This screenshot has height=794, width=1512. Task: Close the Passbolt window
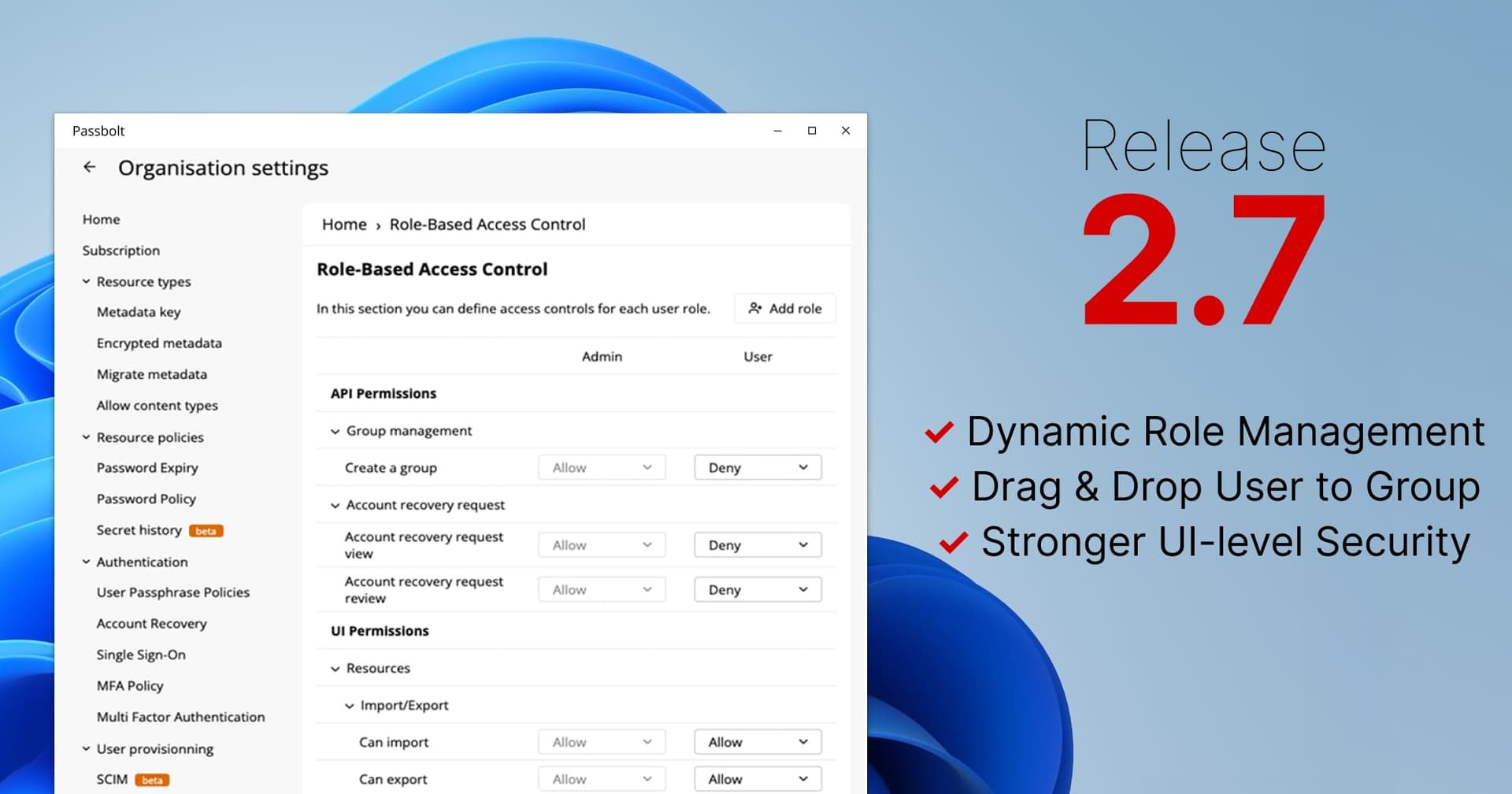(846, 131)
